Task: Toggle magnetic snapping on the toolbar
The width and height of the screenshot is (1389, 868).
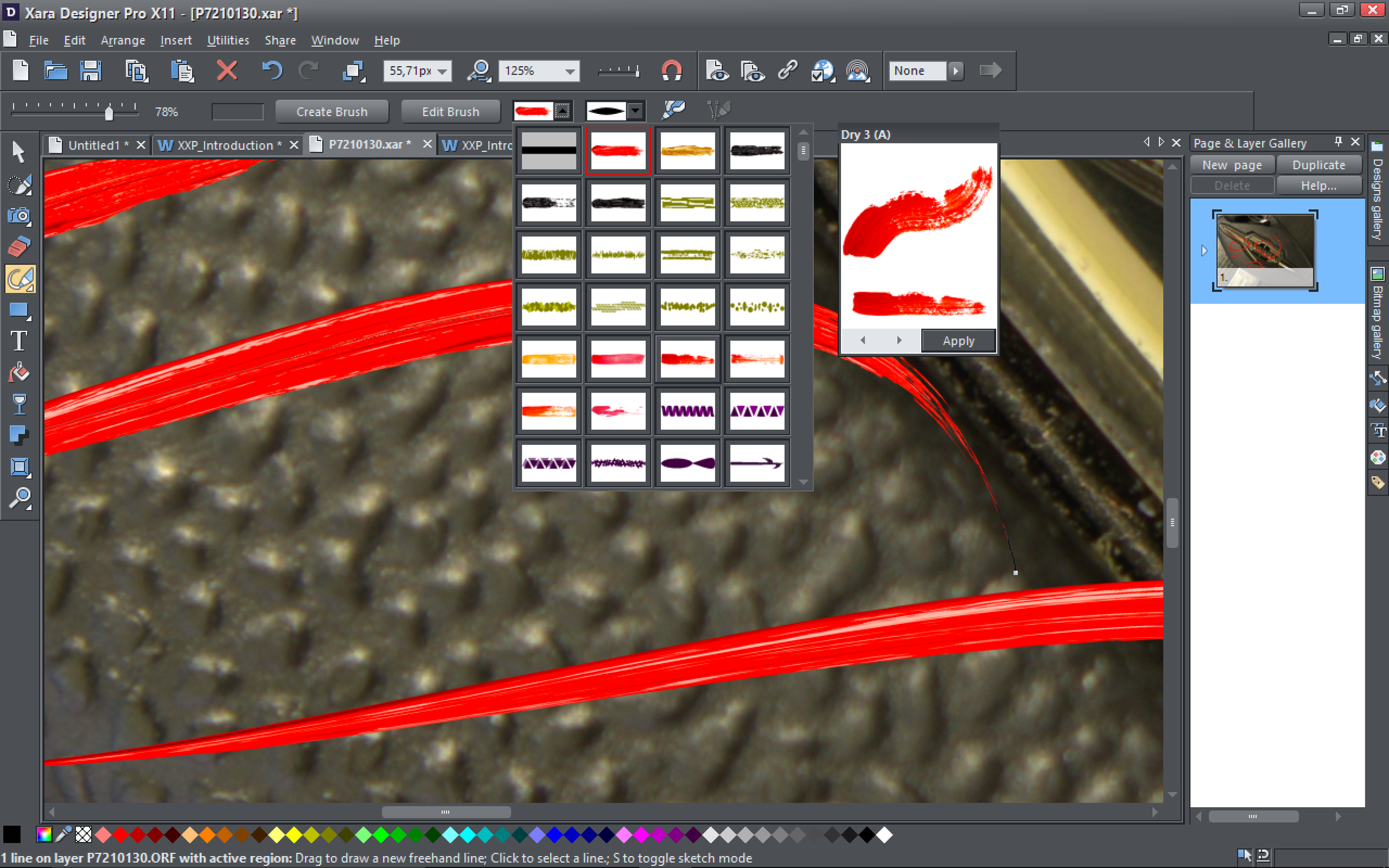Action: pyautogui.click(x=671, y=71)
